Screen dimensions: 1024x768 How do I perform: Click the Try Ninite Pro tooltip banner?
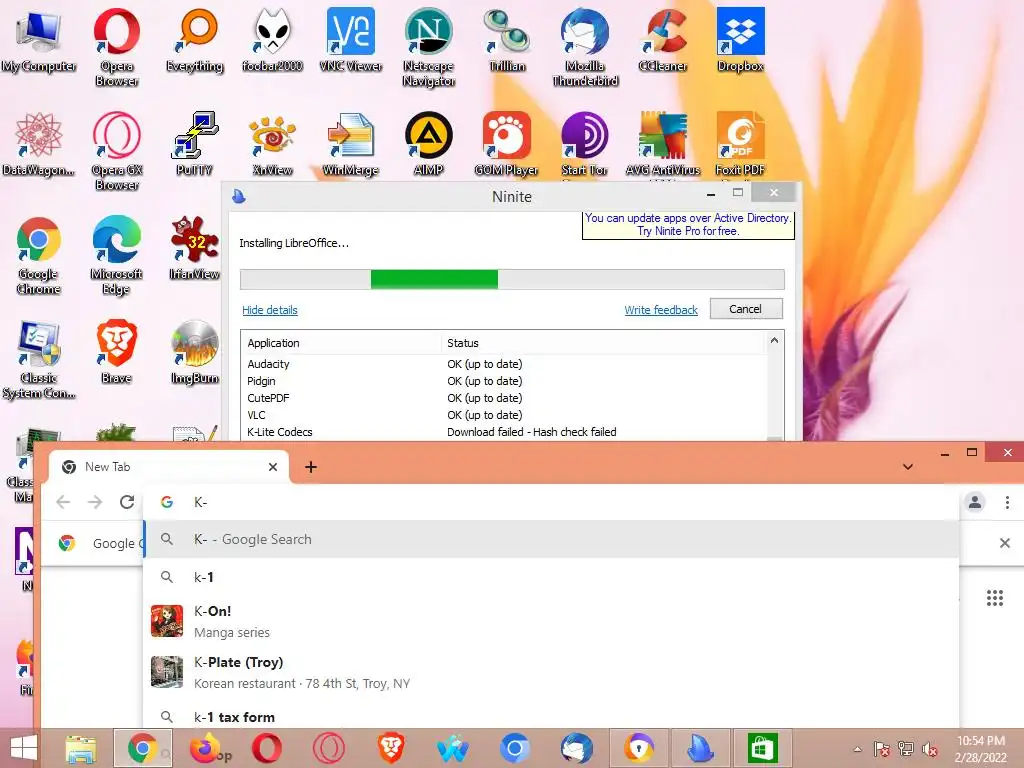(x=688, y=225)
